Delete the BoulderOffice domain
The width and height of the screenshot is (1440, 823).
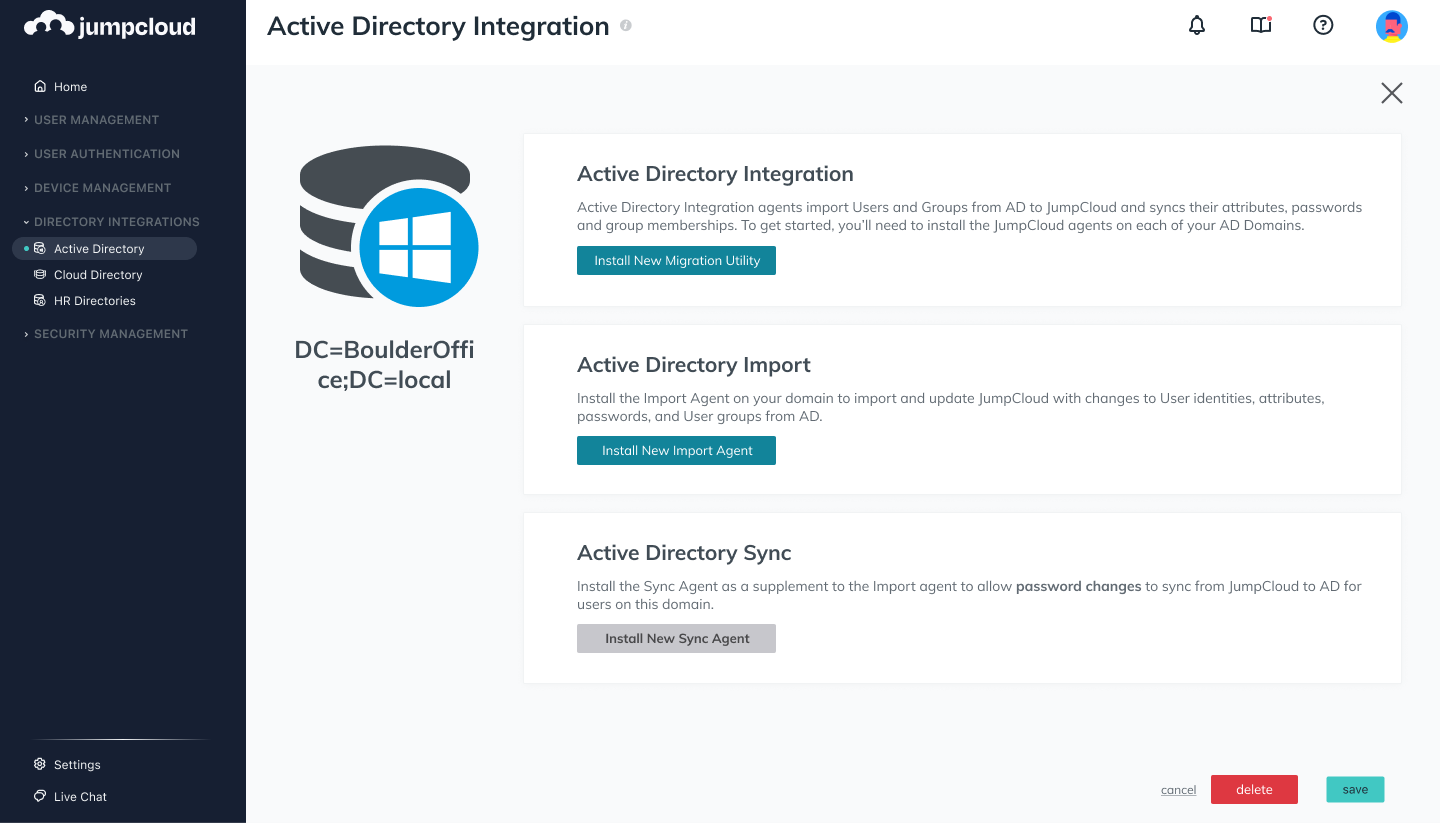1254,789
